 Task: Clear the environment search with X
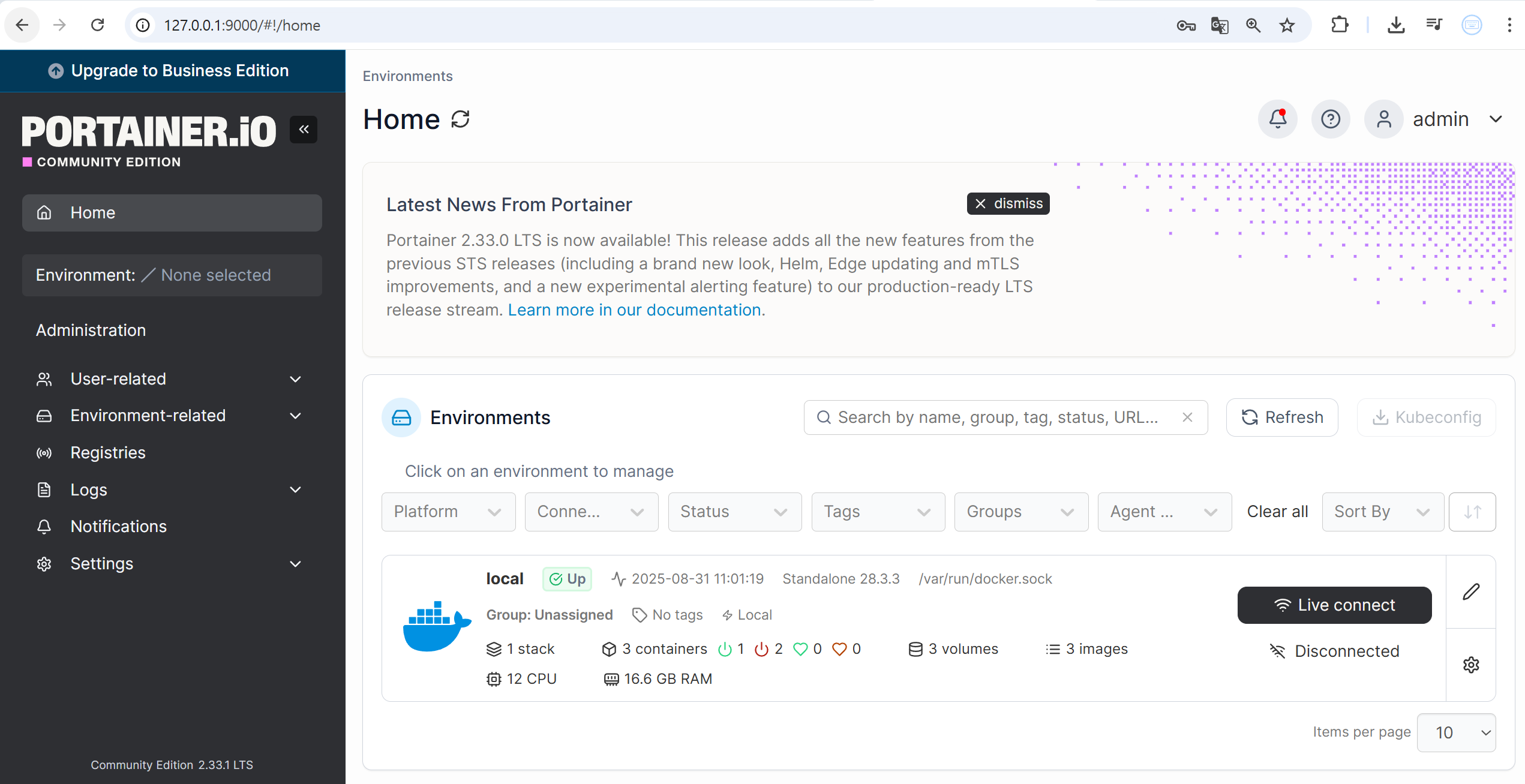tap(1187, 417)
